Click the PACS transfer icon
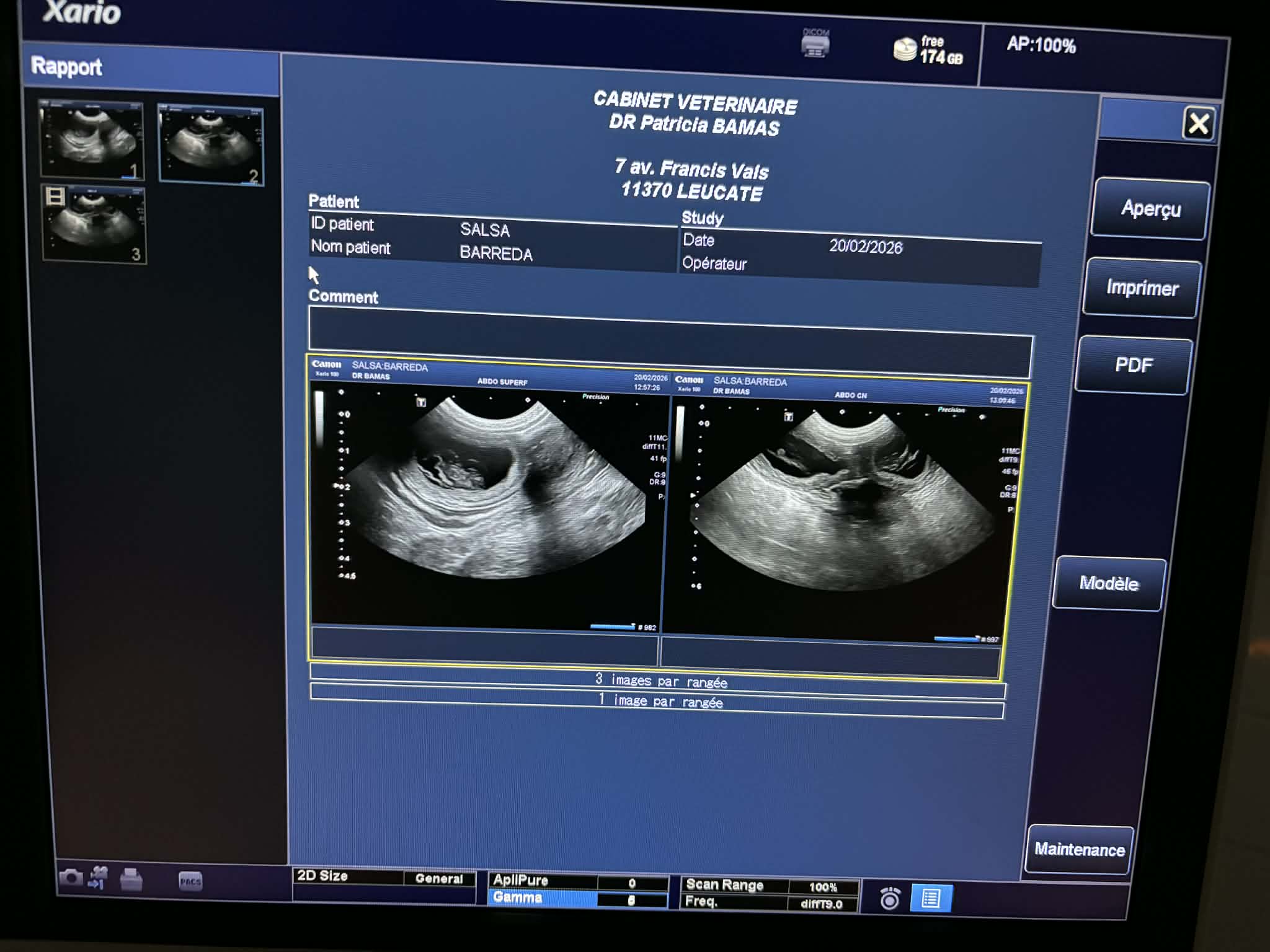 tap(190, 881)
